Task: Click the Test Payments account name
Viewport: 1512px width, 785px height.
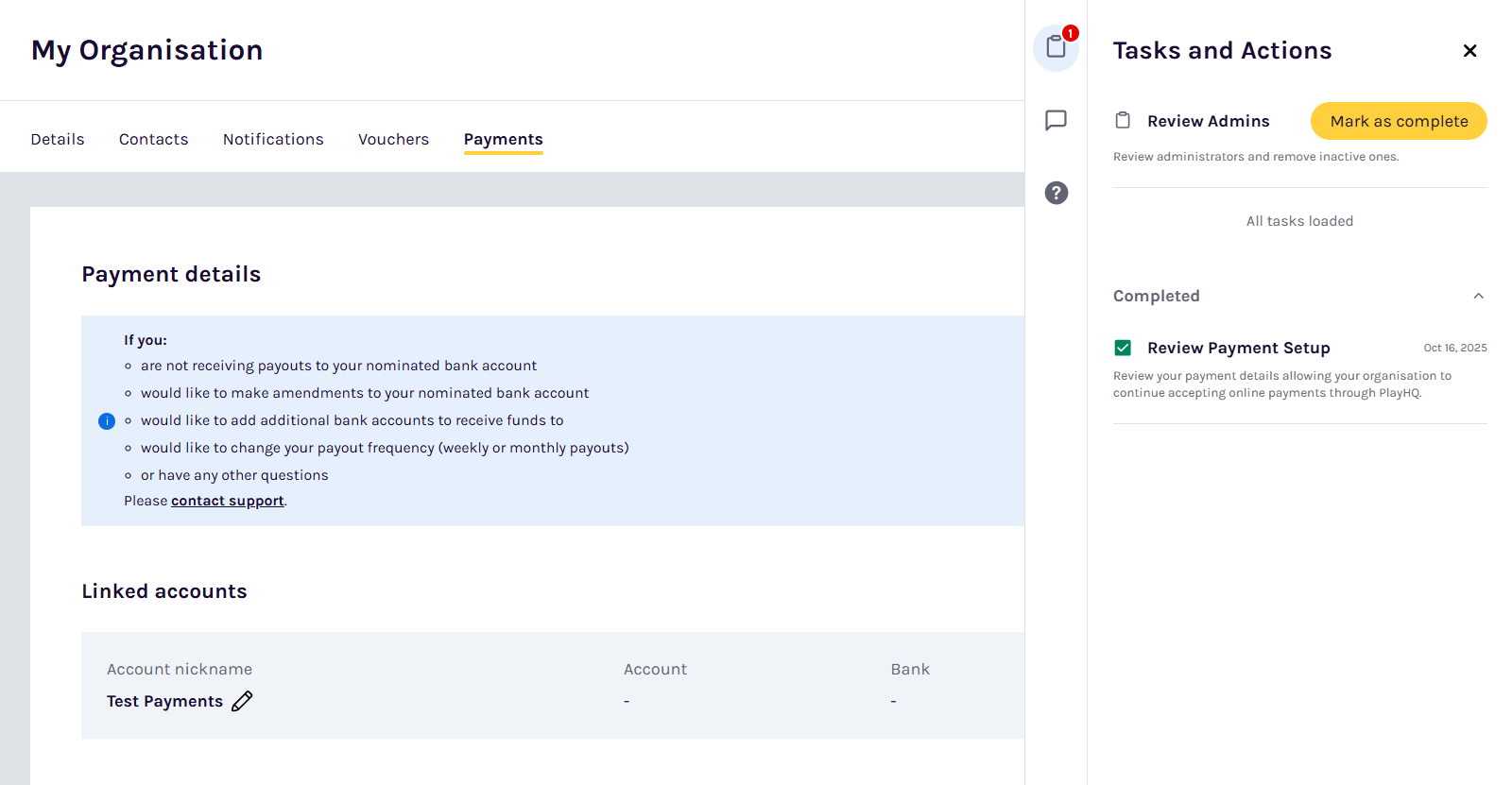Action: tap(164, 701)
